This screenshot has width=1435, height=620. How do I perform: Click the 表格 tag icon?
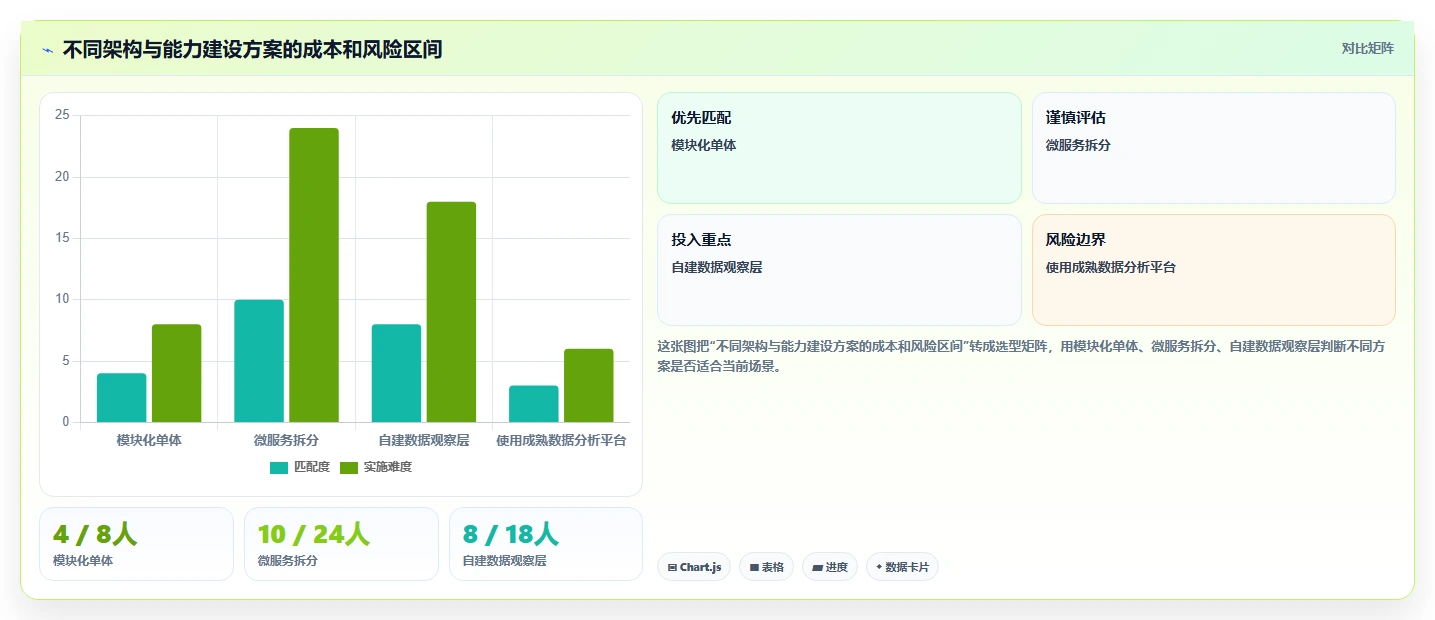point(754,567)
